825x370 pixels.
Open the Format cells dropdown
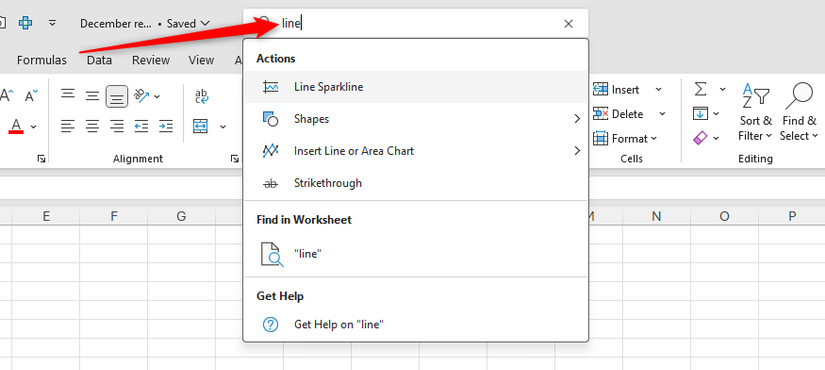(x=625, y=139)
